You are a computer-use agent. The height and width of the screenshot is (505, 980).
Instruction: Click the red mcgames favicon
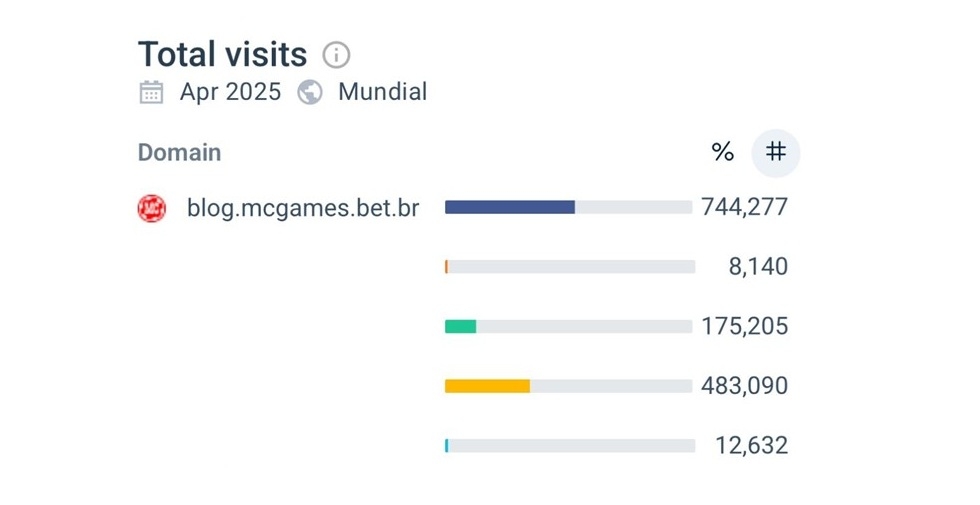pyautogui.click(x=152, y=208)
